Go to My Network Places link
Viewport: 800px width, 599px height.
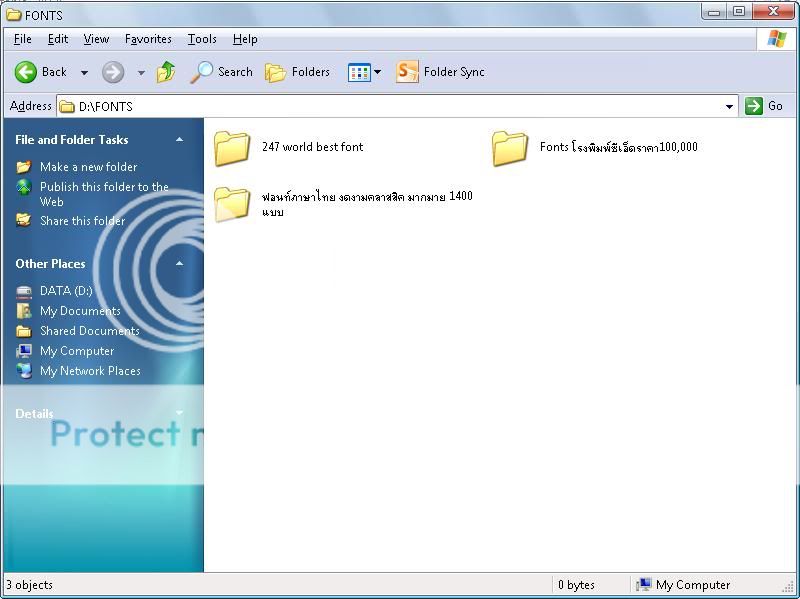click(x=90, y=371)
